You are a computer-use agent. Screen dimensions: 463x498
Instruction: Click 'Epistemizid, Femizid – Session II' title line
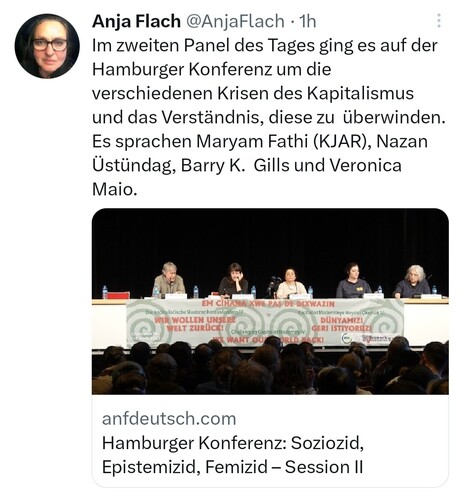pos(232,467)
